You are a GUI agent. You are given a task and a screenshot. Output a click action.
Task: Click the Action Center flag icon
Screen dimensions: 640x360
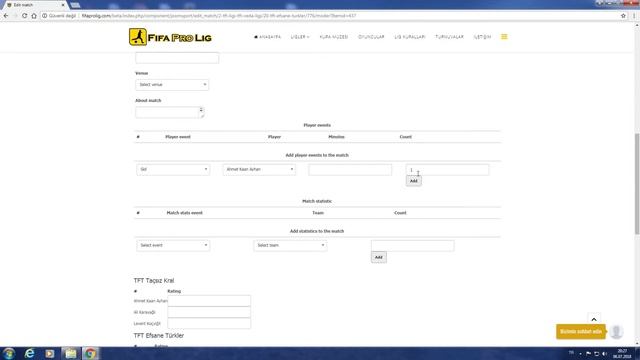pos(588,353)
